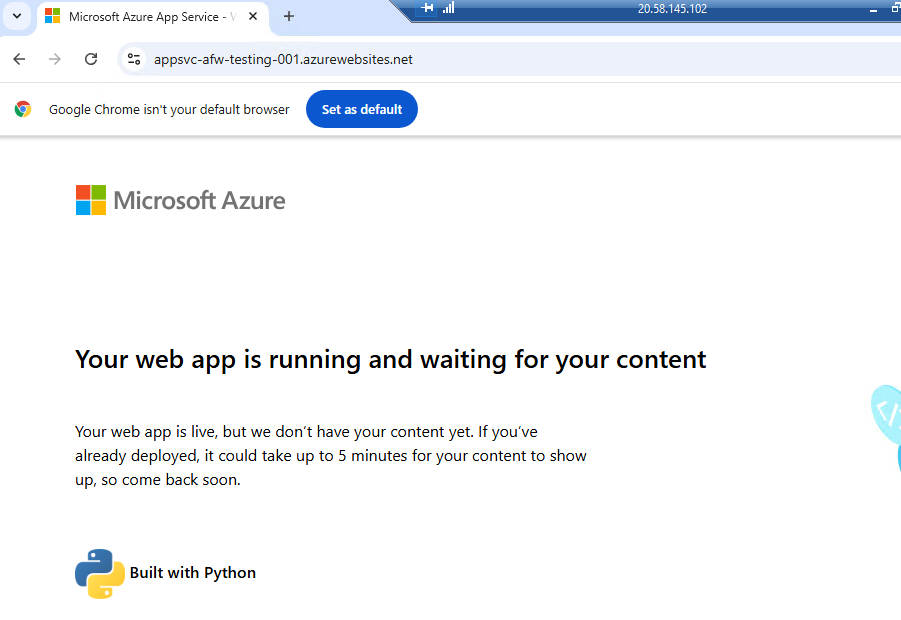Focus the address bar showing azurewebsites.net URL
901x620 pixels.
point(400,59)
